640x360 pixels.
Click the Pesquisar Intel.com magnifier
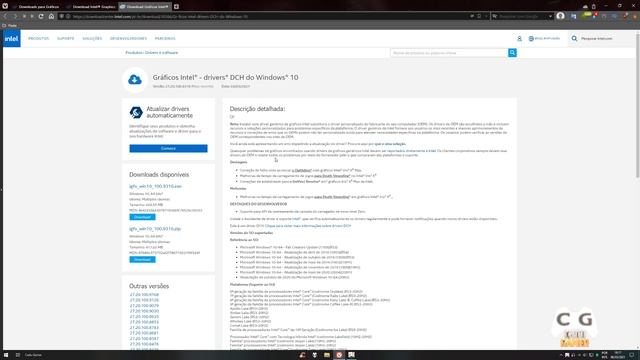pos(574,38)
